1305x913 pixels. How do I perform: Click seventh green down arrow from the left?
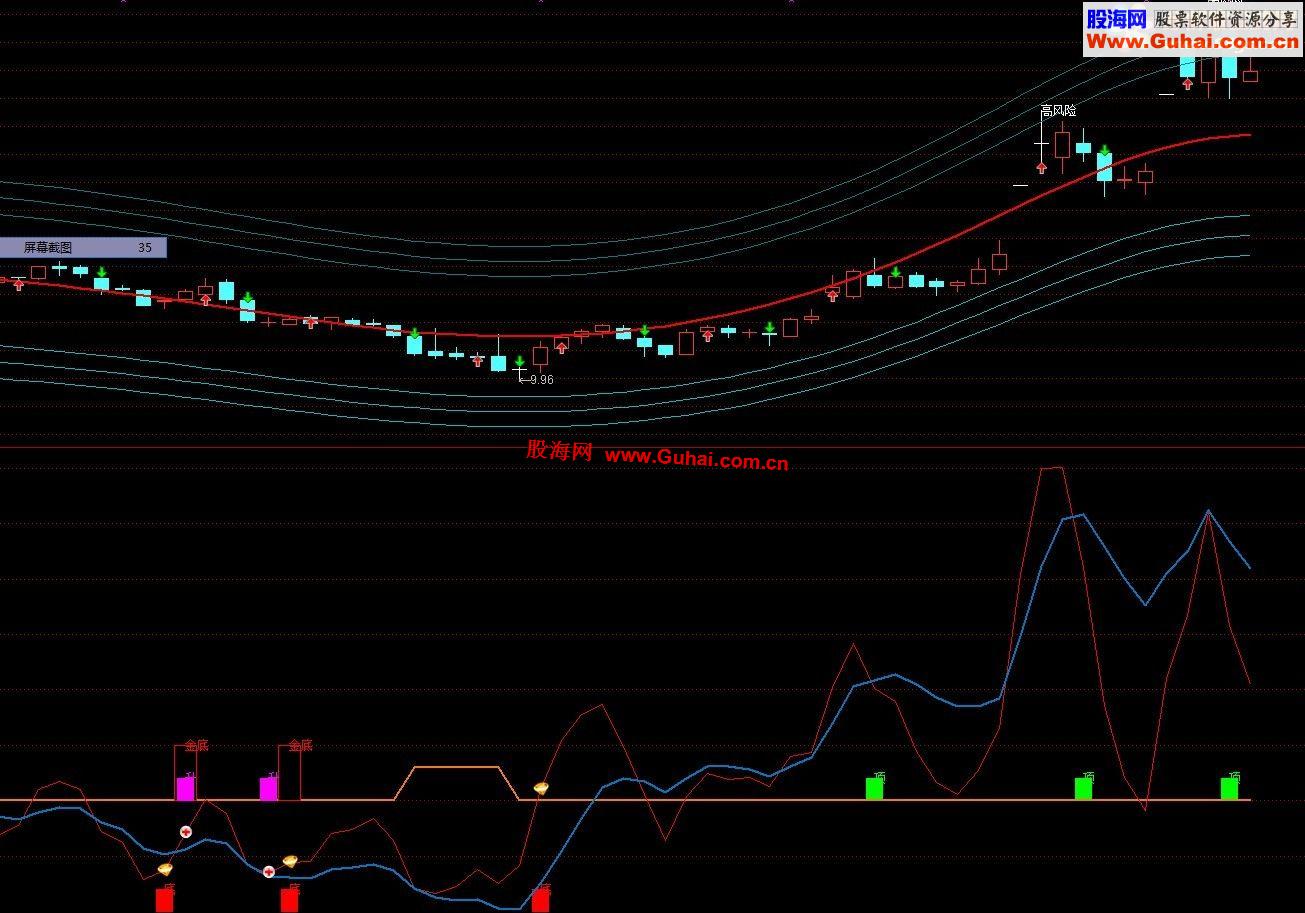895,272
